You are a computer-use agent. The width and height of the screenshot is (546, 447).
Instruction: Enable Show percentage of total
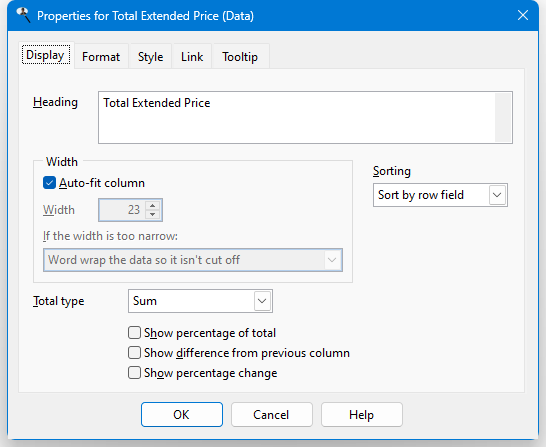point(134,333)
